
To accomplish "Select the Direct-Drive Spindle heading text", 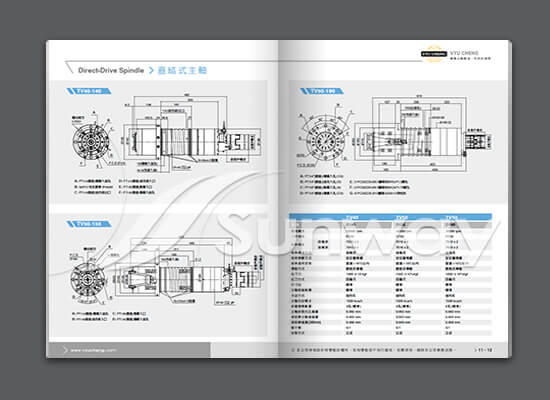I will click(111, 70).
